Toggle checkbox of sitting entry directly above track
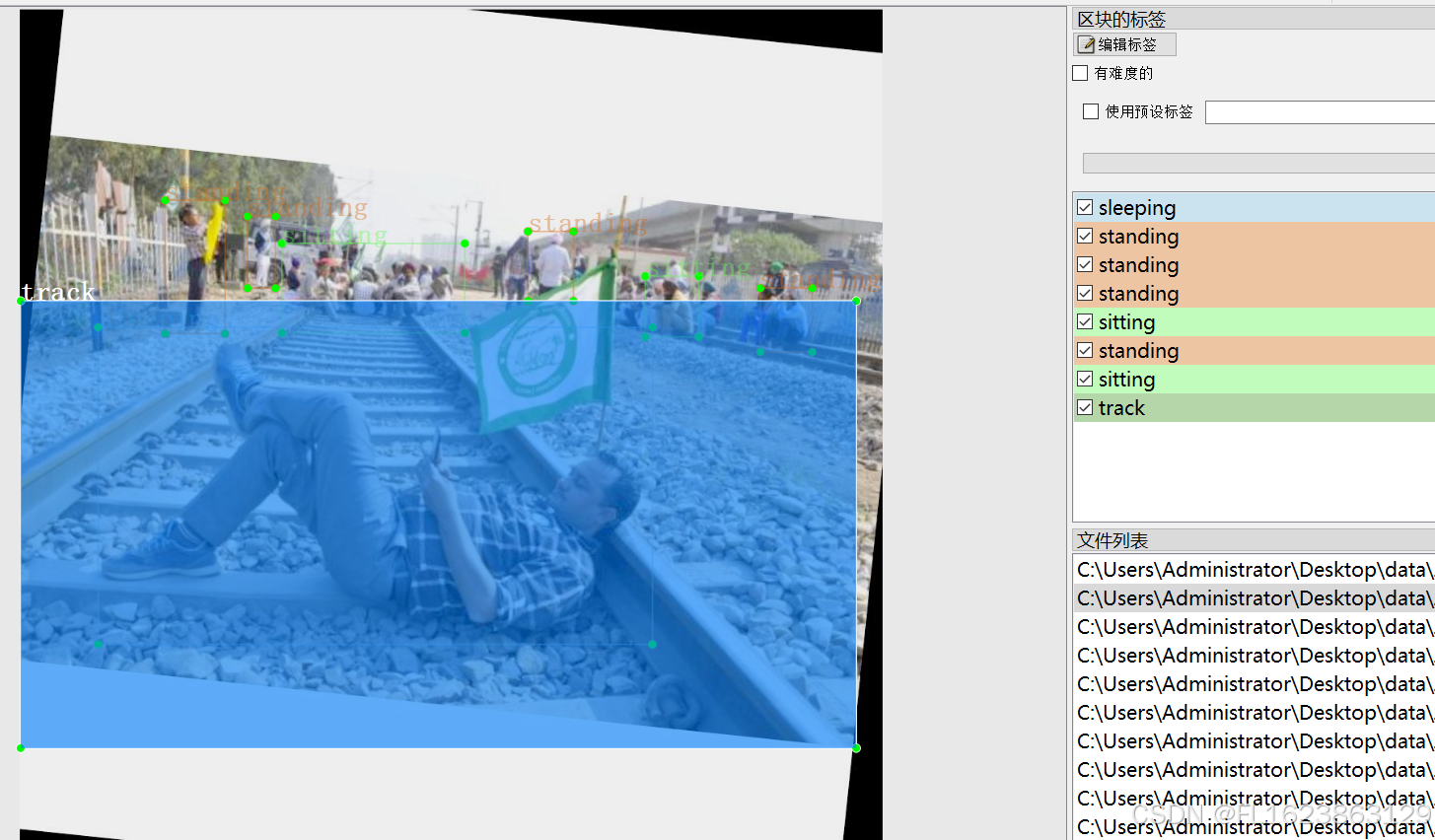Viewport: 1435px width, 840px height. coord(1085,379)
